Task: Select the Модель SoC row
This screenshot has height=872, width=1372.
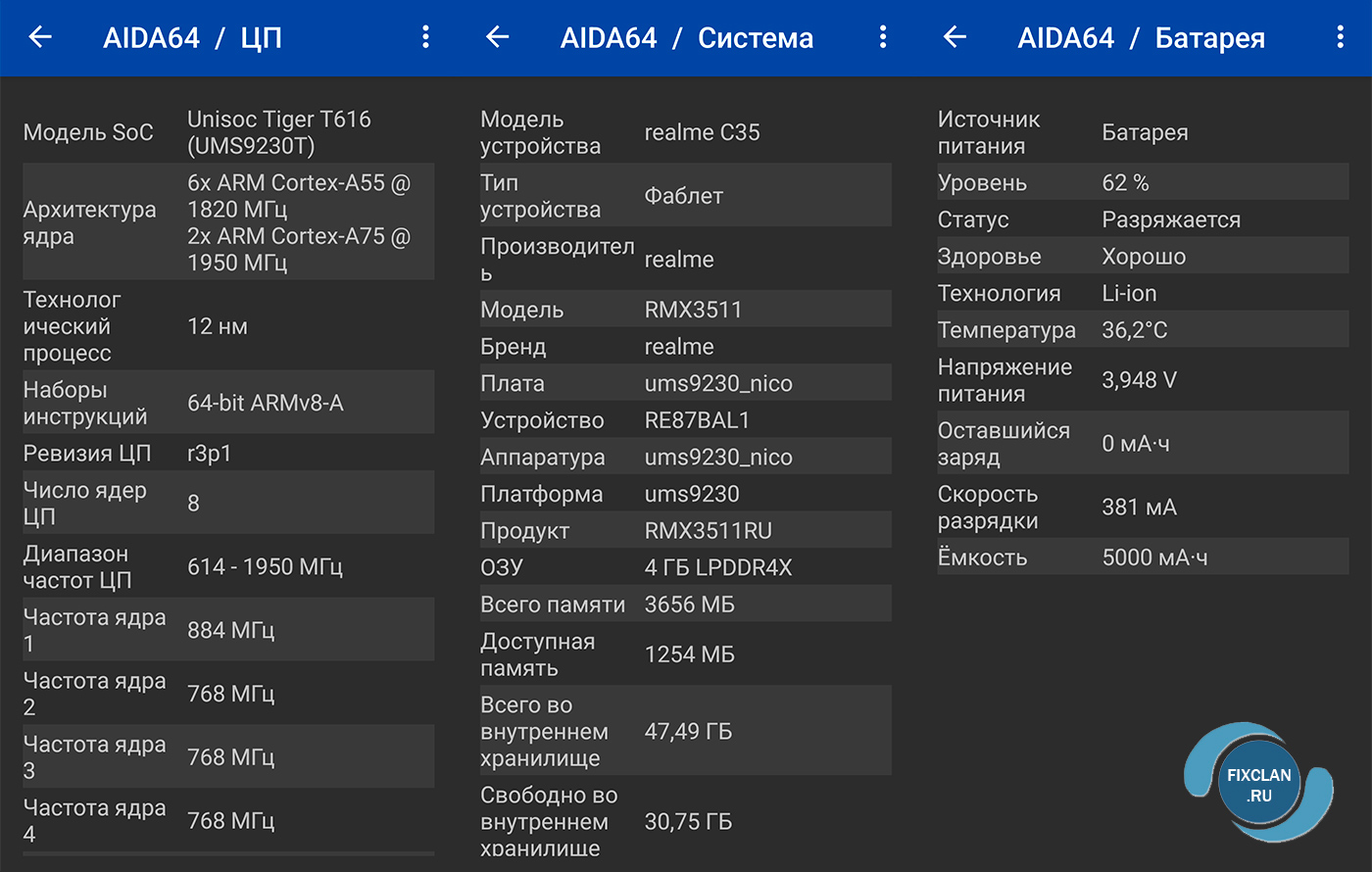Action: pos(227,132)
